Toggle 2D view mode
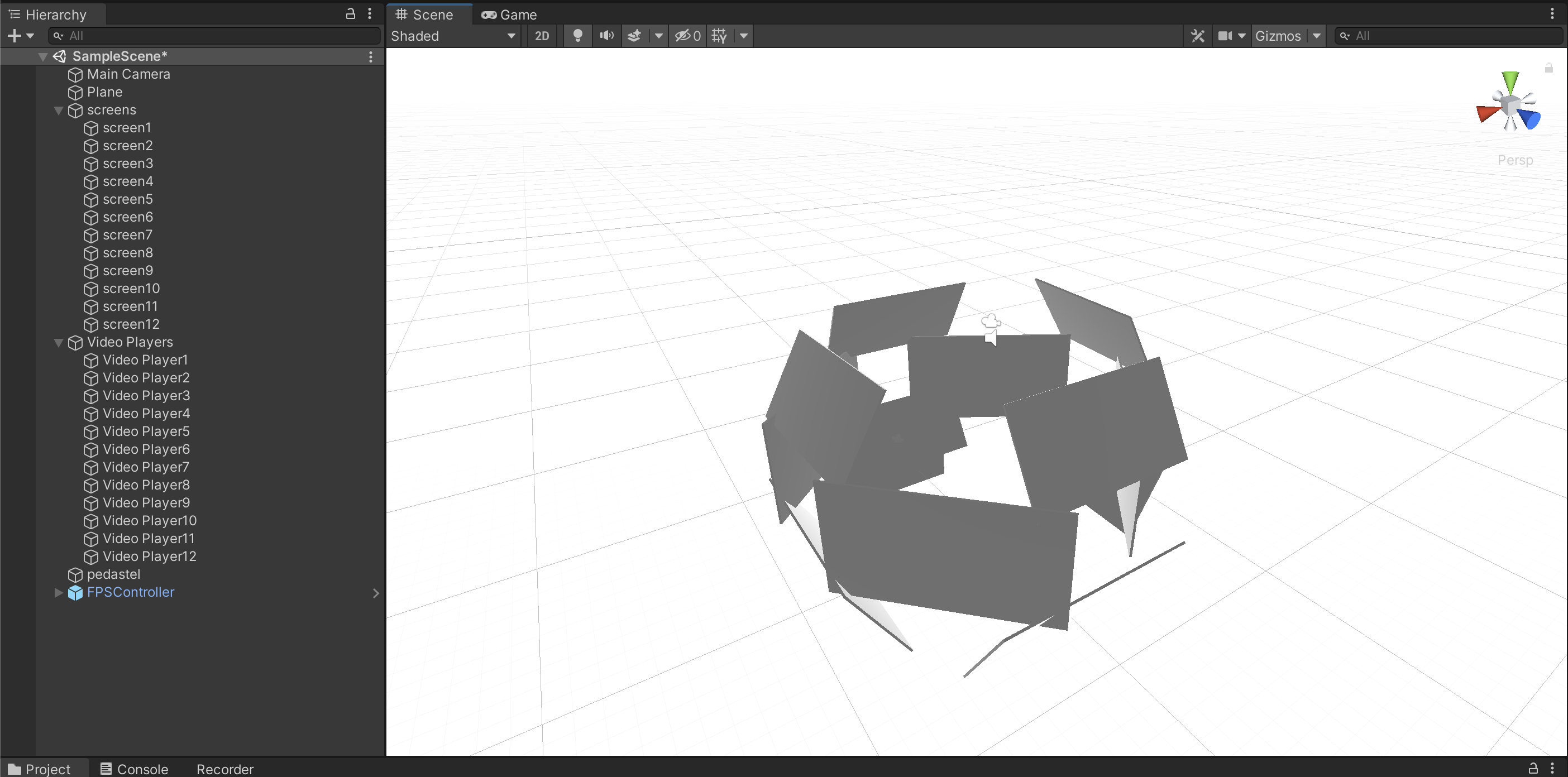This screenshot has height=777, width=1568. 542,36
